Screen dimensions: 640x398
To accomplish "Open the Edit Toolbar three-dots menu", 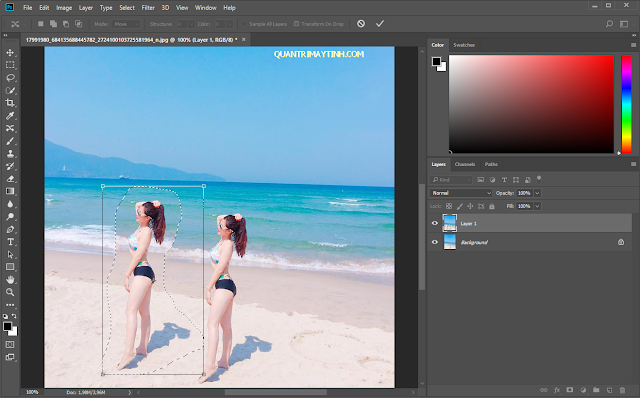I will (x=10, y=305).
